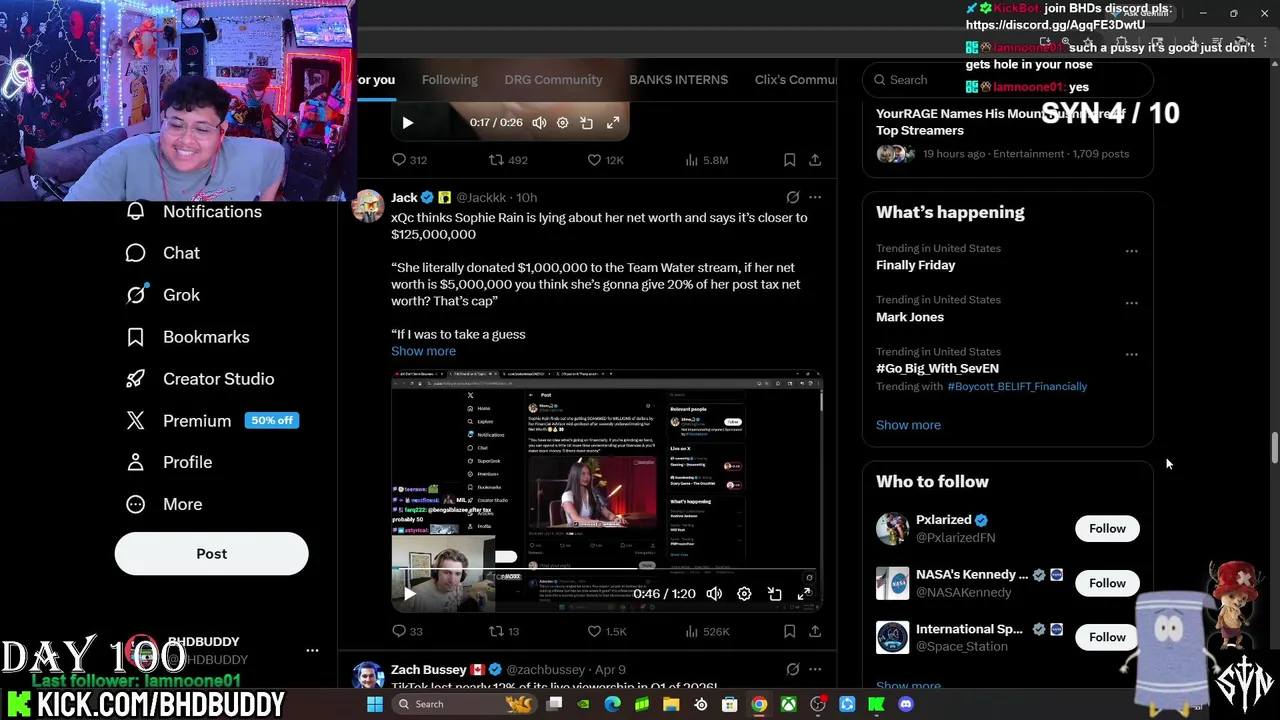Switch to the DRG Community tab
1280x720 pixels.
pos(553,80)
